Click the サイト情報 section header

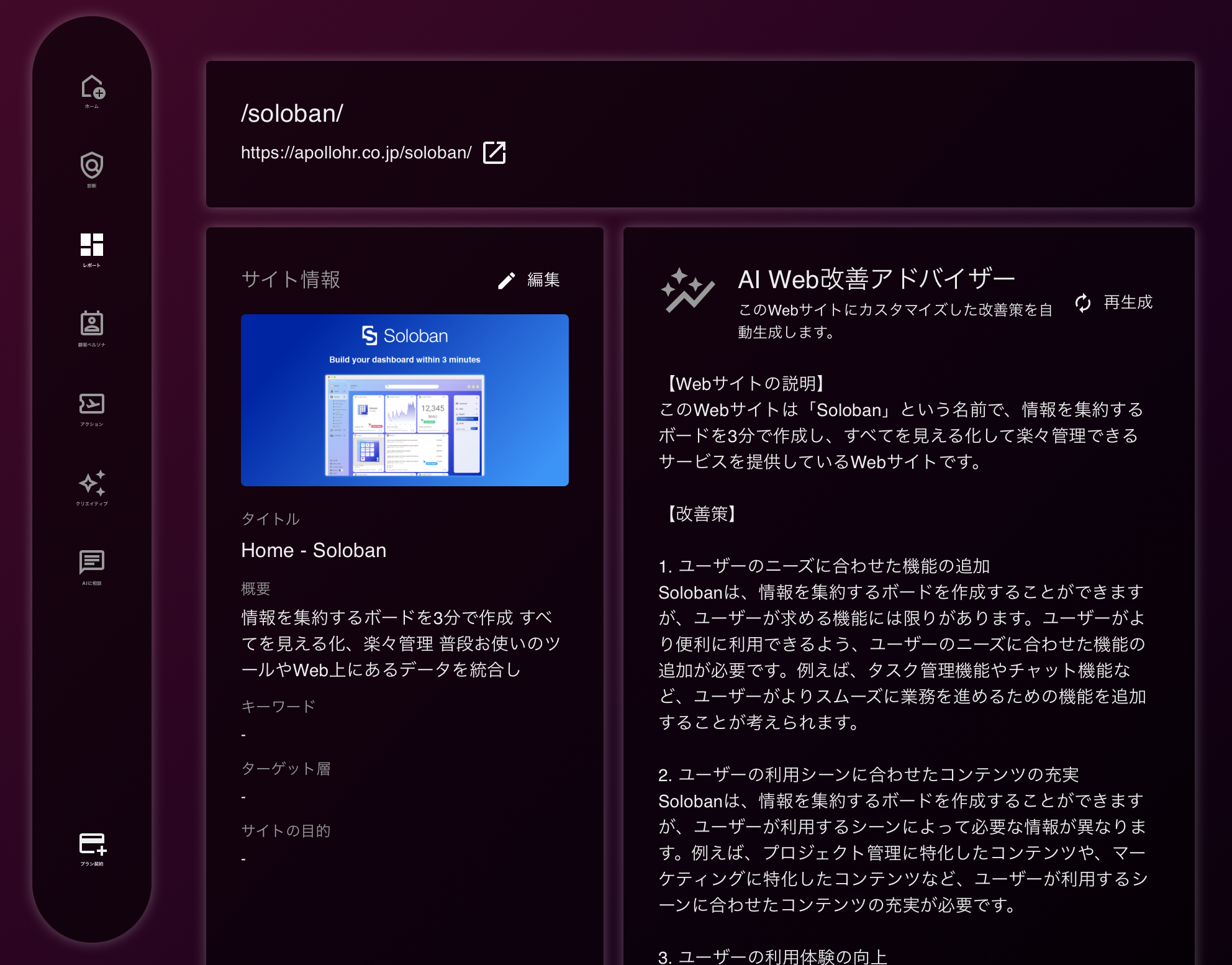pos(291,279)
